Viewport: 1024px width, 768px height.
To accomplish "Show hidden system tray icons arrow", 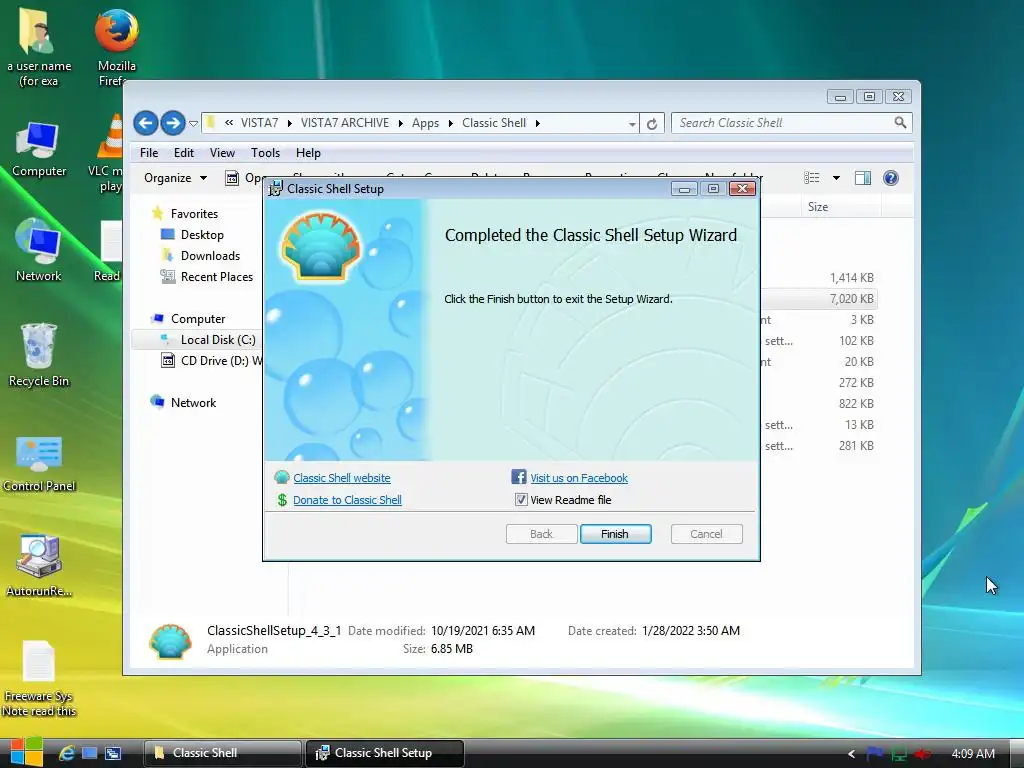I will (x=851, y=754).
